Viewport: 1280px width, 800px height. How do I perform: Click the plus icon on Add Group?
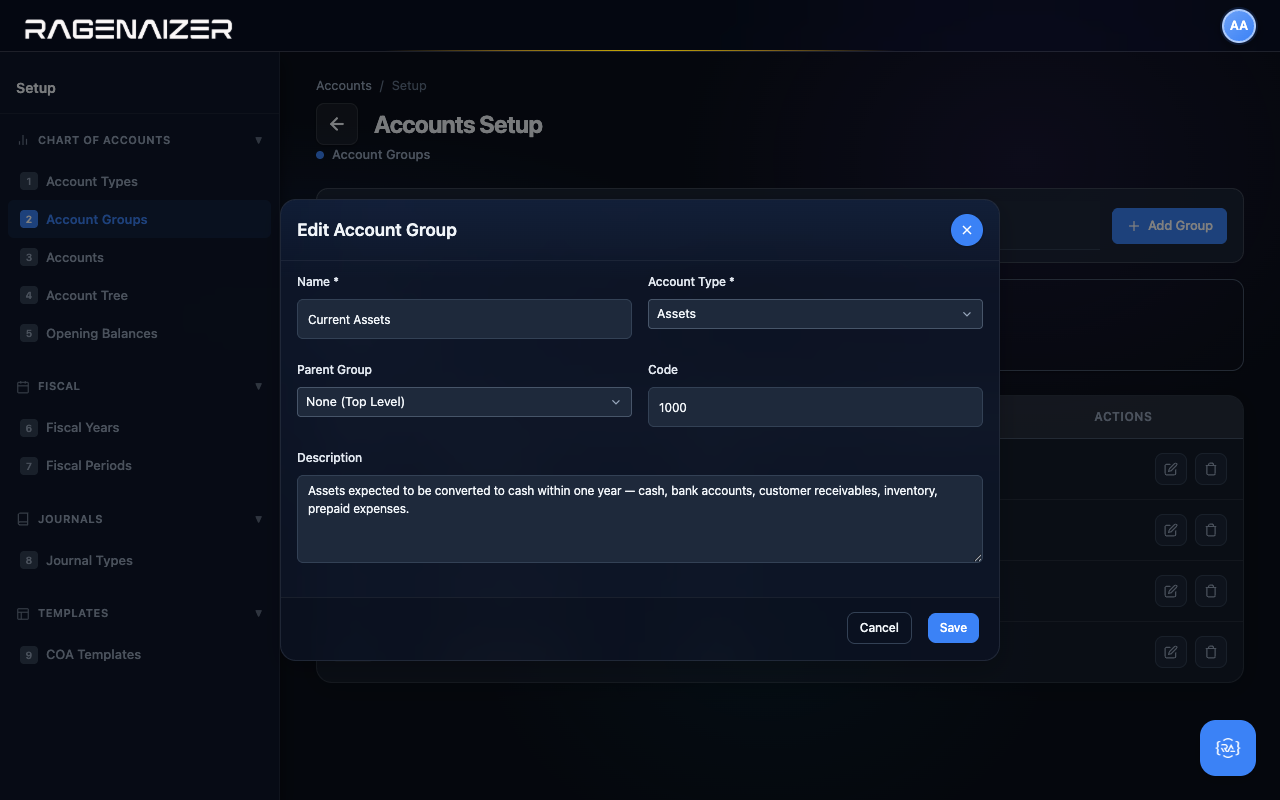pyautogui.click(x=1134, y=226)
